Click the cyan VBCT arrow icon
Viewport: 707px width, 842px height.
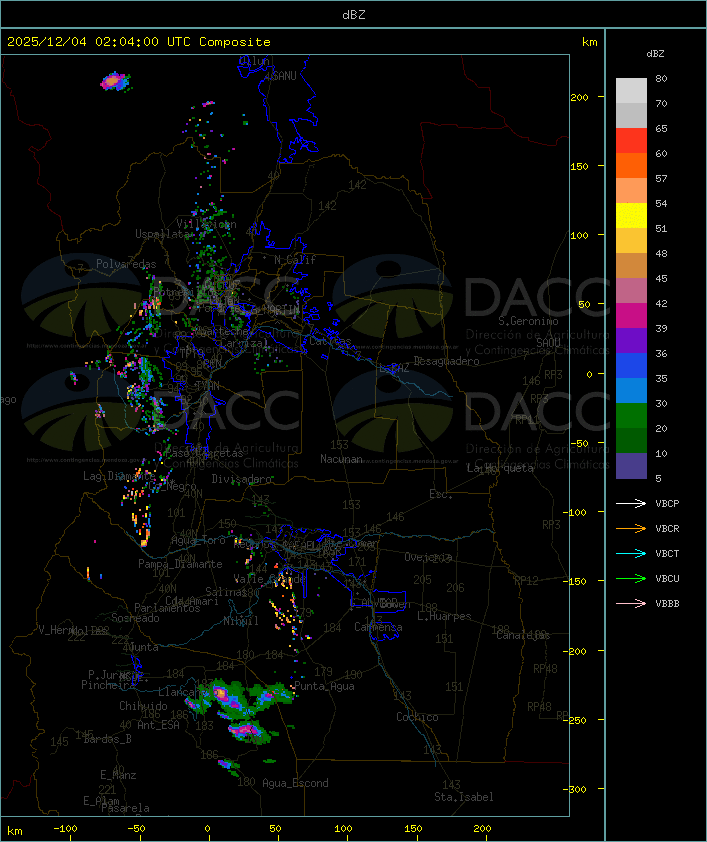click(x=631, y=553)
